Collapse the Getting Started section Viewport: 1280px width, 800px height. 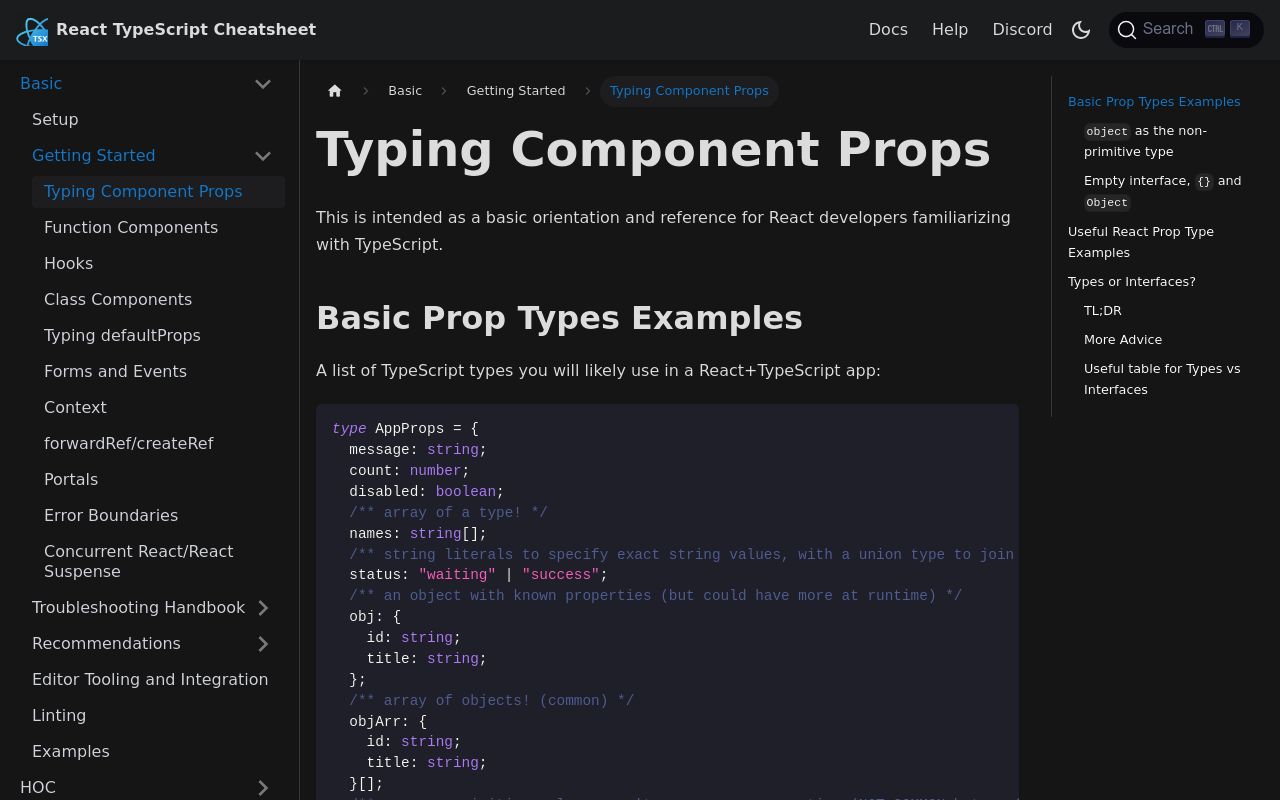[263, 156]
